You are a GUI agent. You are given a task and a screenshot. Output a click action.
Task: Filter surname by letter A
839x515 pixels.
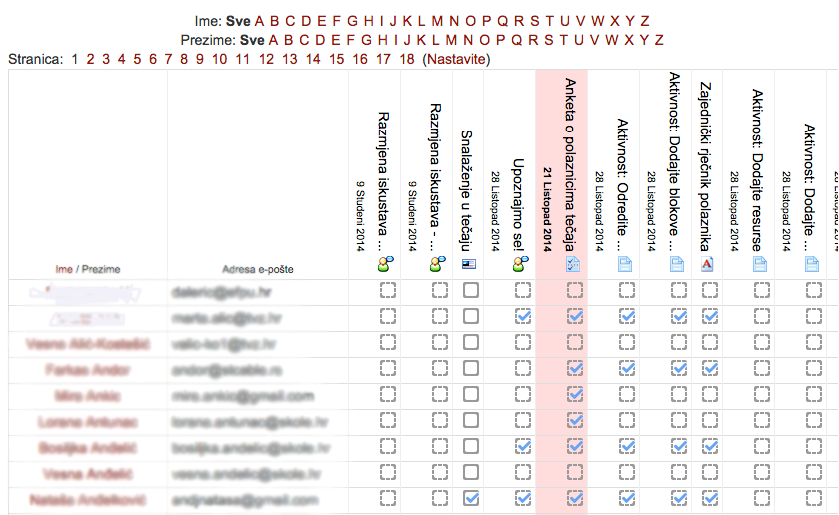click(273, 40)
